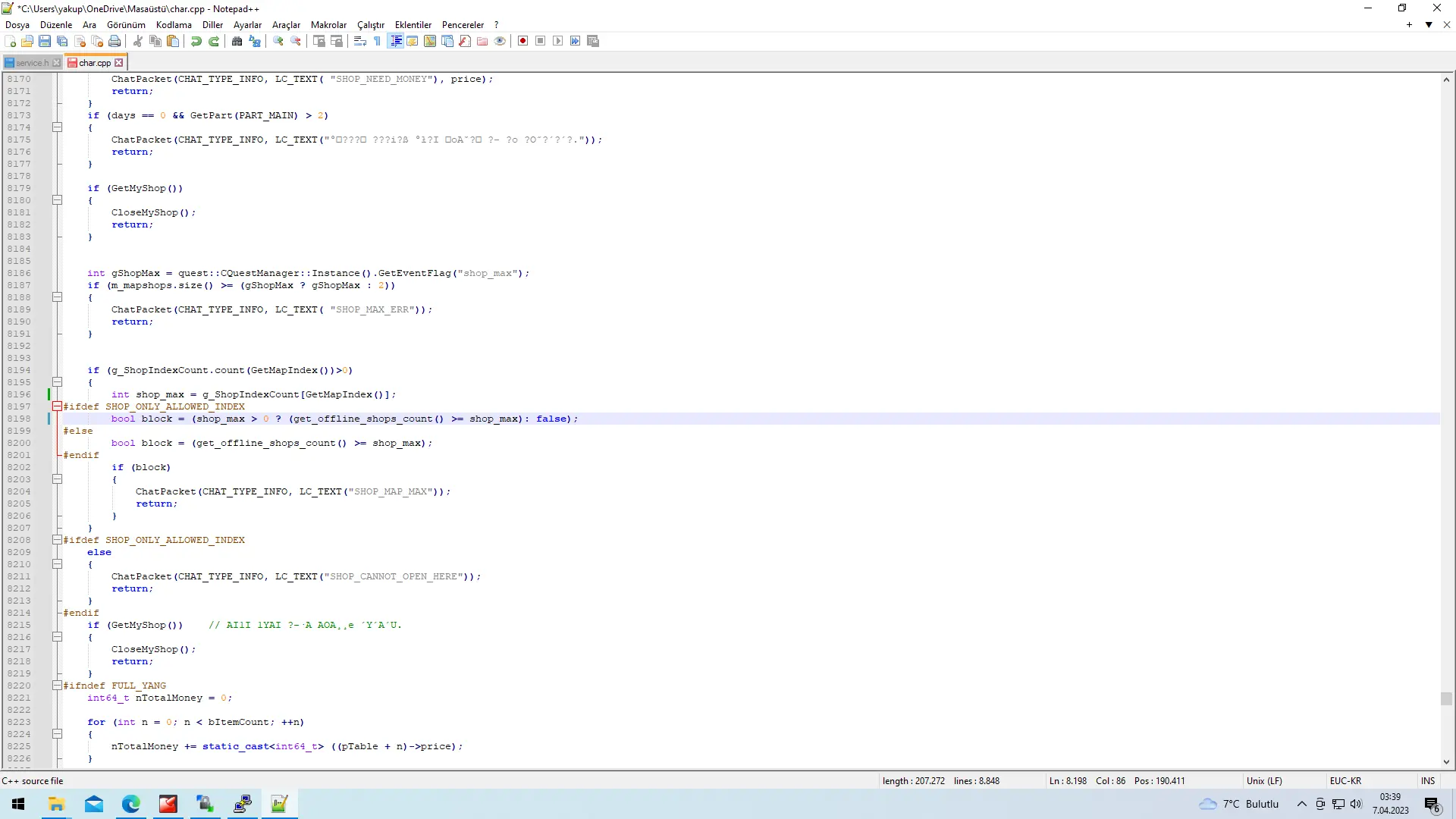
Task: Launch Microsoft Edge from the taskbar
Action: pos(130,804)
